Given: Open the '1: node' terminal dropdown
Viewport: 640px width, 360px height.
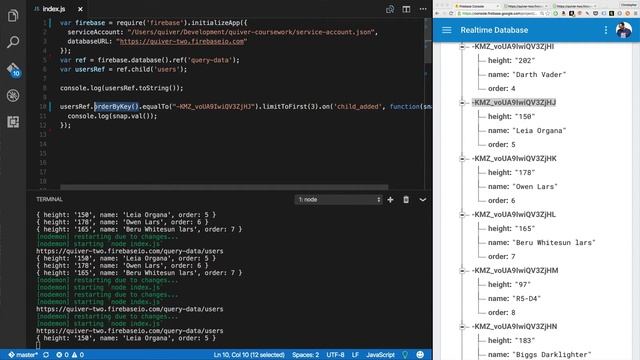Looking at the screenshot, I should pyautogui.click(x=338, y=200).
